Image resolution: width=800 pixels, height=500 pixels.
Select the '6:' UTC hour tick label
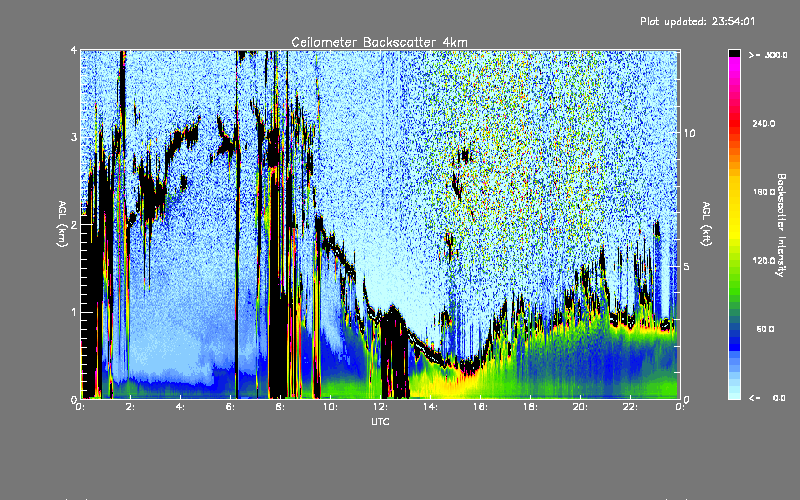tap(230, 407)
